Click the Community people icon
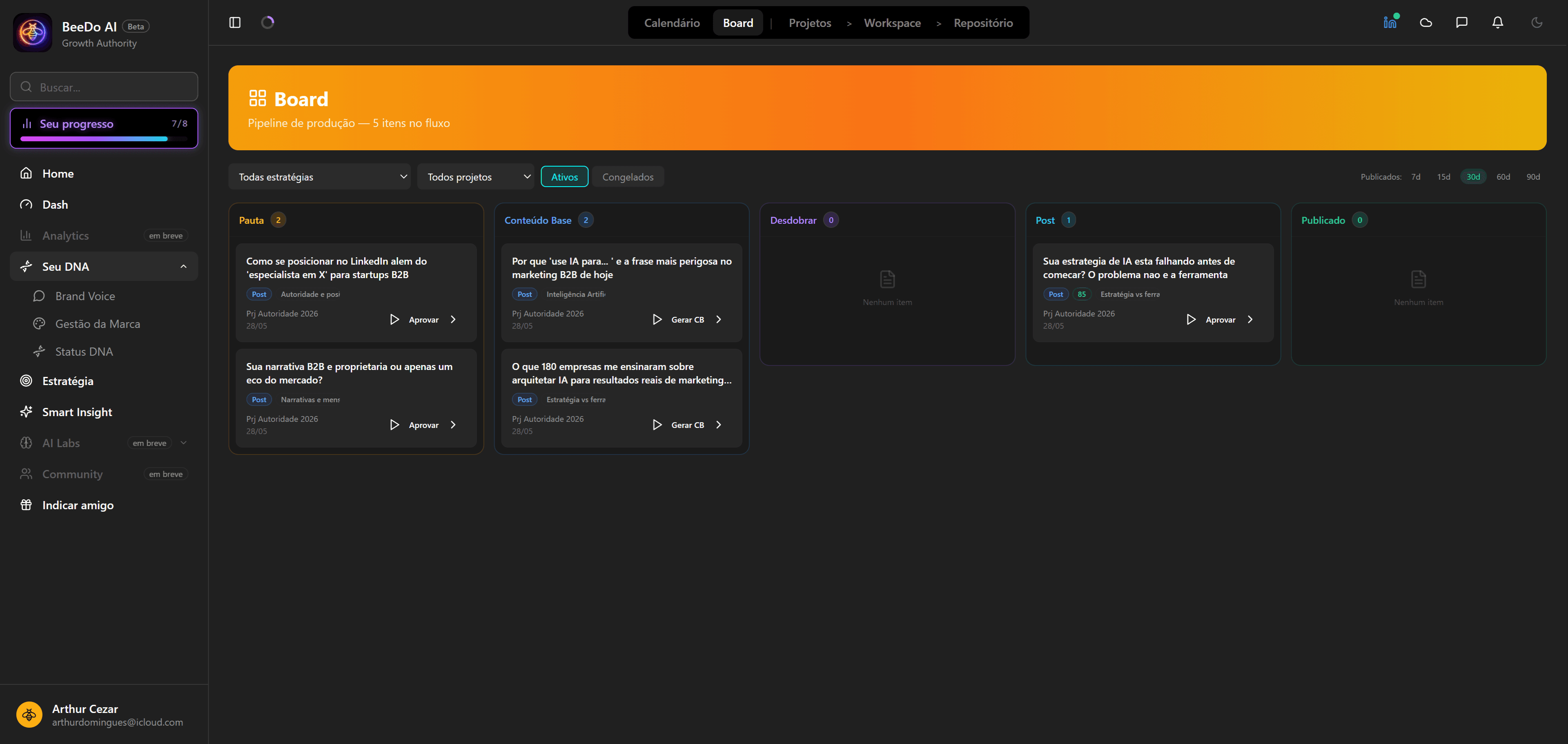 tap(26, 474)
